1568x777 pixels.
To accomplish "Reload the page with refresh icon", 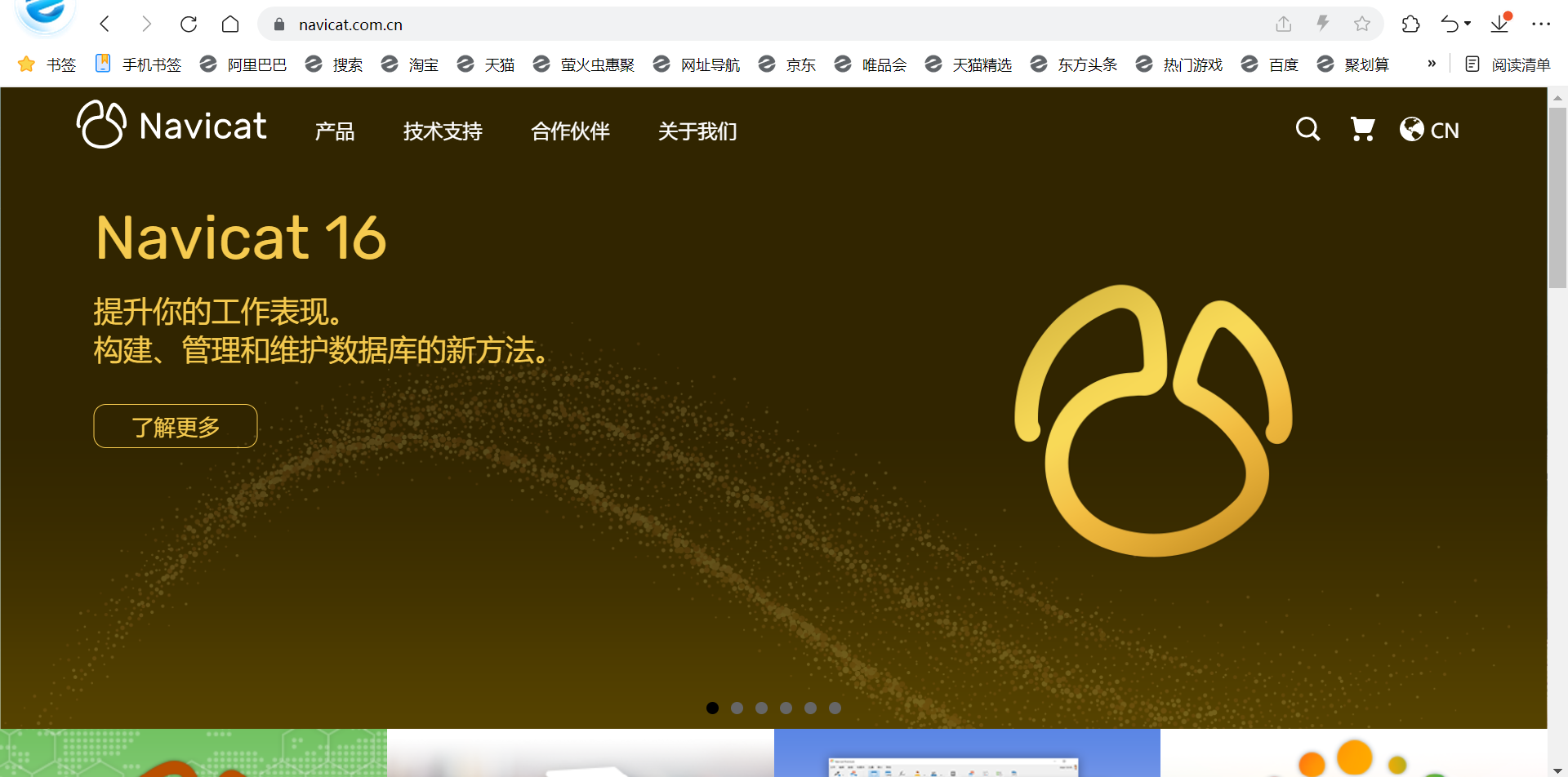I will [x=189, y=24].
